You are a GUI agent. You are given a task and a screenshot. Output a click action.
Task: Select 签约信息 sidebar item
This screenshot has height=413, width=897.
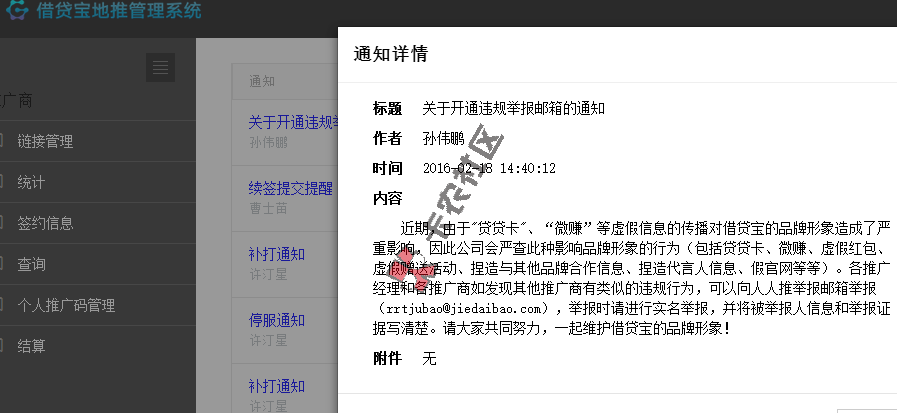45,223
